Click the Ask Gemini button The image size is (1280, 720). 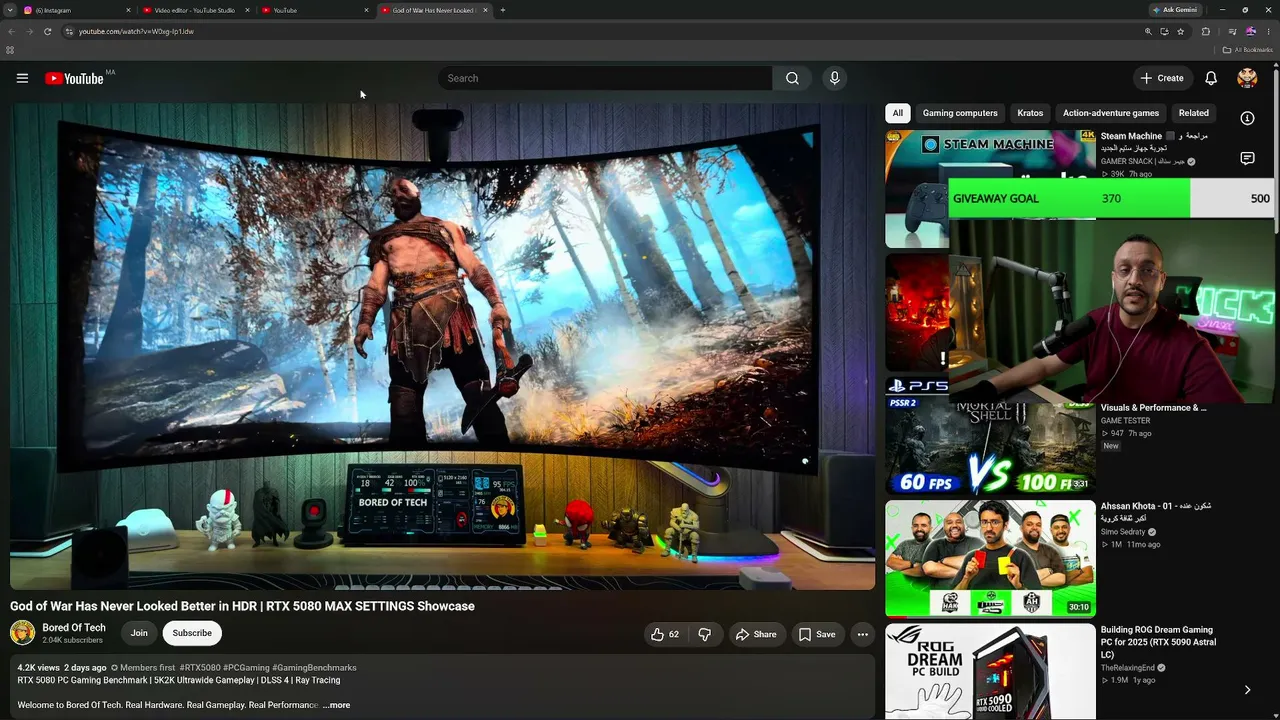coord(1175,10)
